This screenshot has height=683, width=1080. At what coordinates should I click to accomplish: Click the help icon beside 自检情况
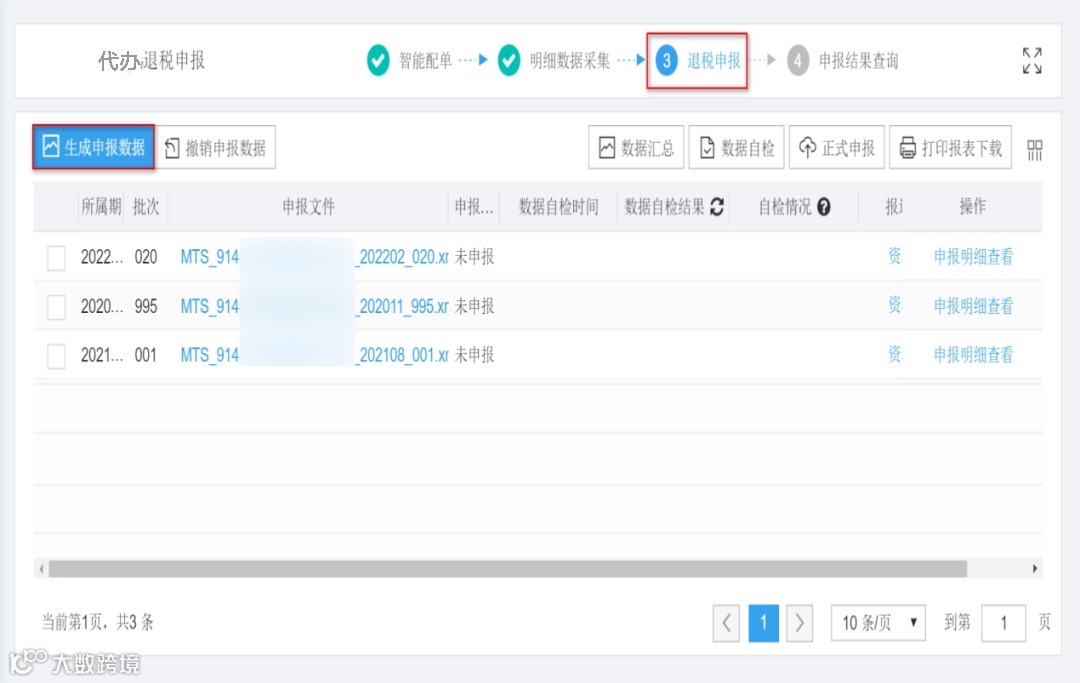(824, 207)
